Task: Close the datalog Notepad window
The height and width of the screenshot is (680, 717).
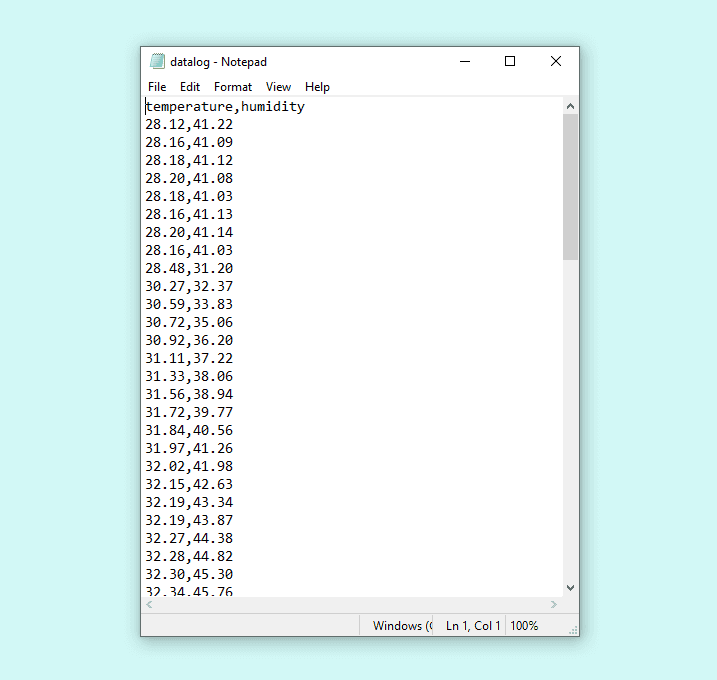Action: click(556, 61)
